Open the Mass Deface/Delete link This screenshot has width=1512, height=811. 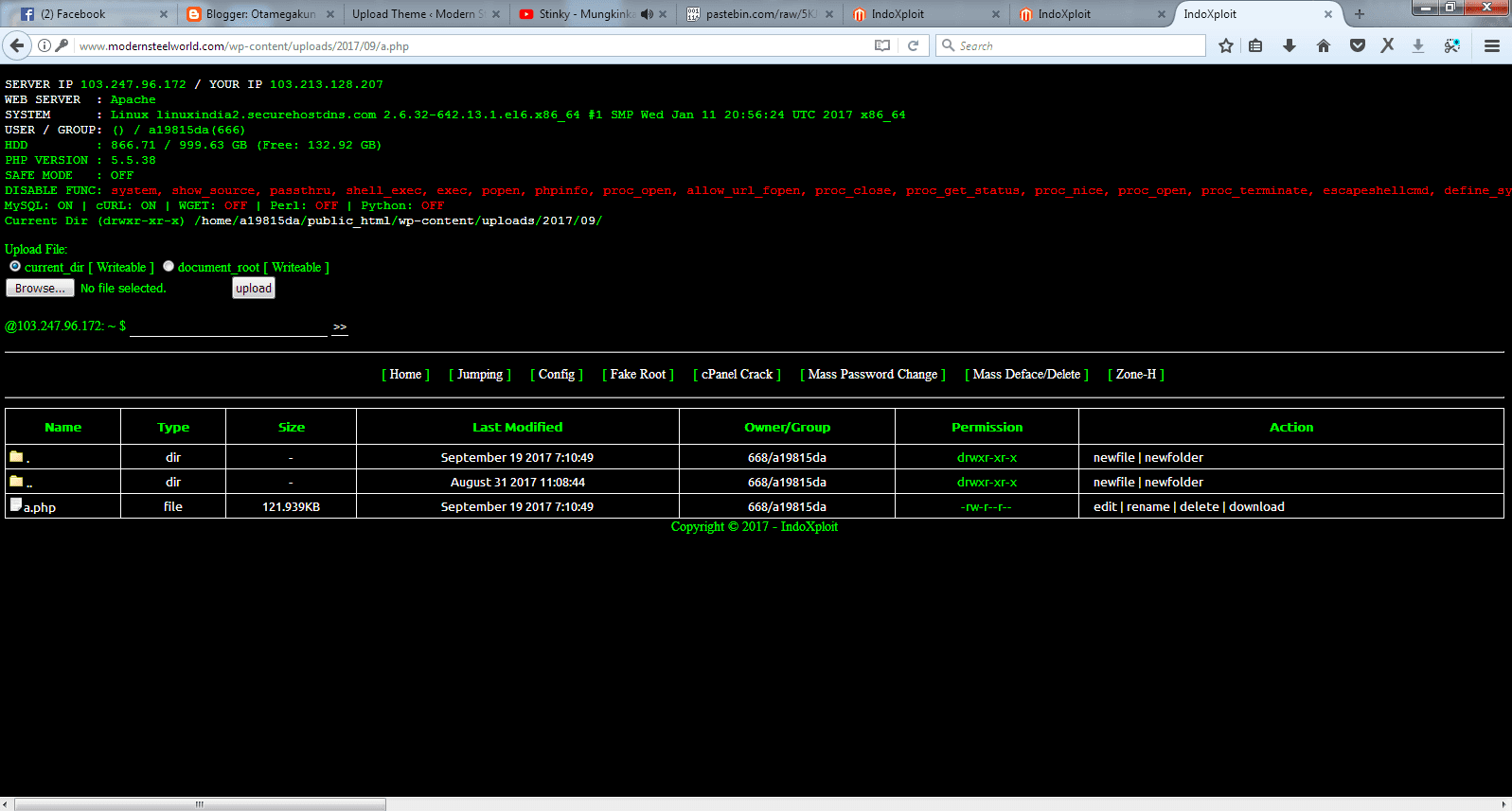(1026, 374)
